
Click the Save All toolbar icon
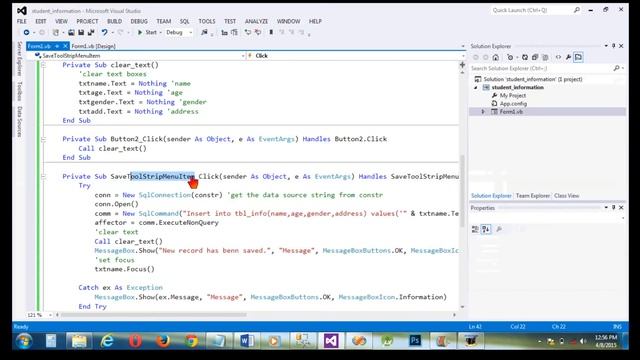coord(91,32)
